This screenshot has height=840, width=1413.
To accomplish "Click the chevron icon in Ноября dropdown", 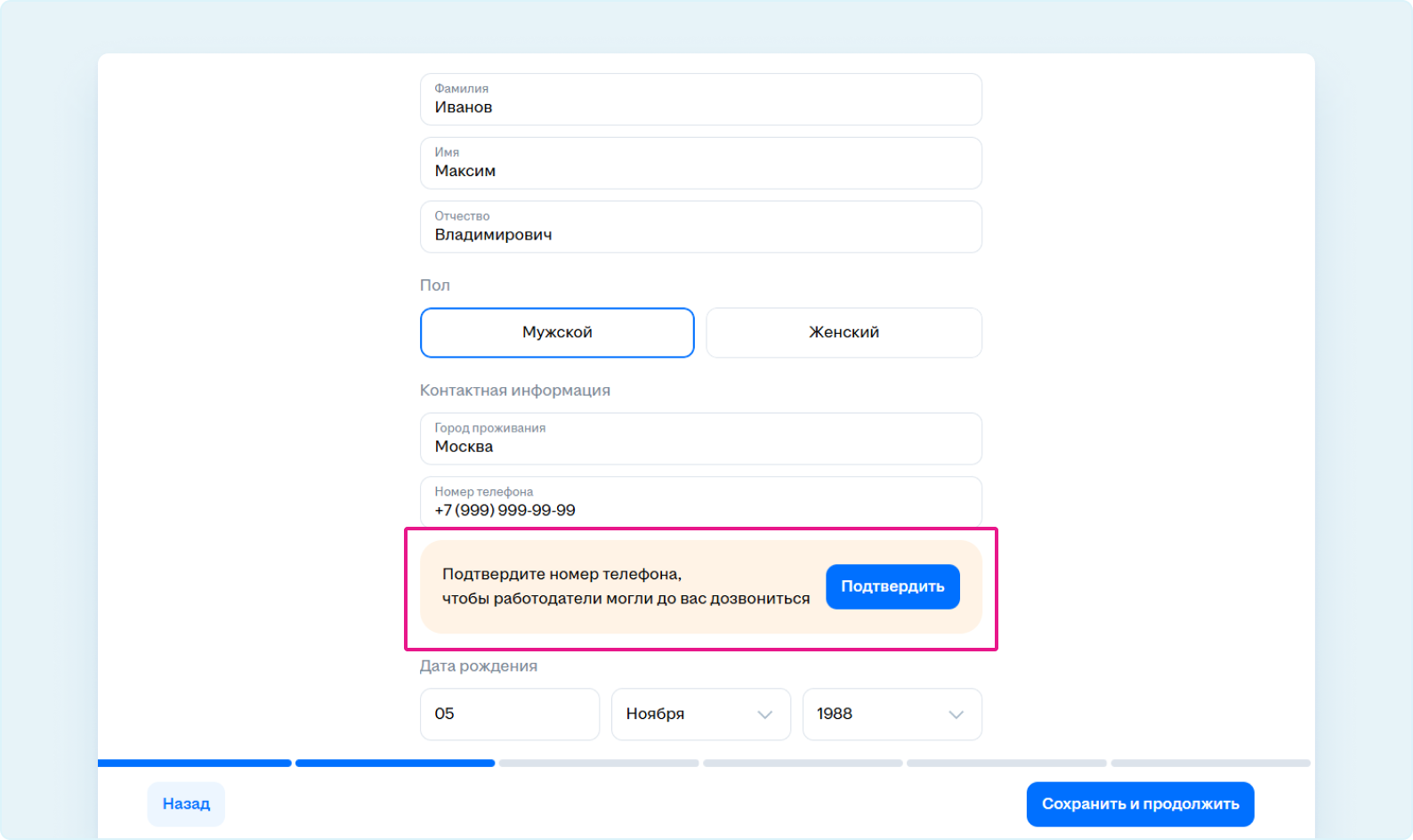I will coord(764,715).
